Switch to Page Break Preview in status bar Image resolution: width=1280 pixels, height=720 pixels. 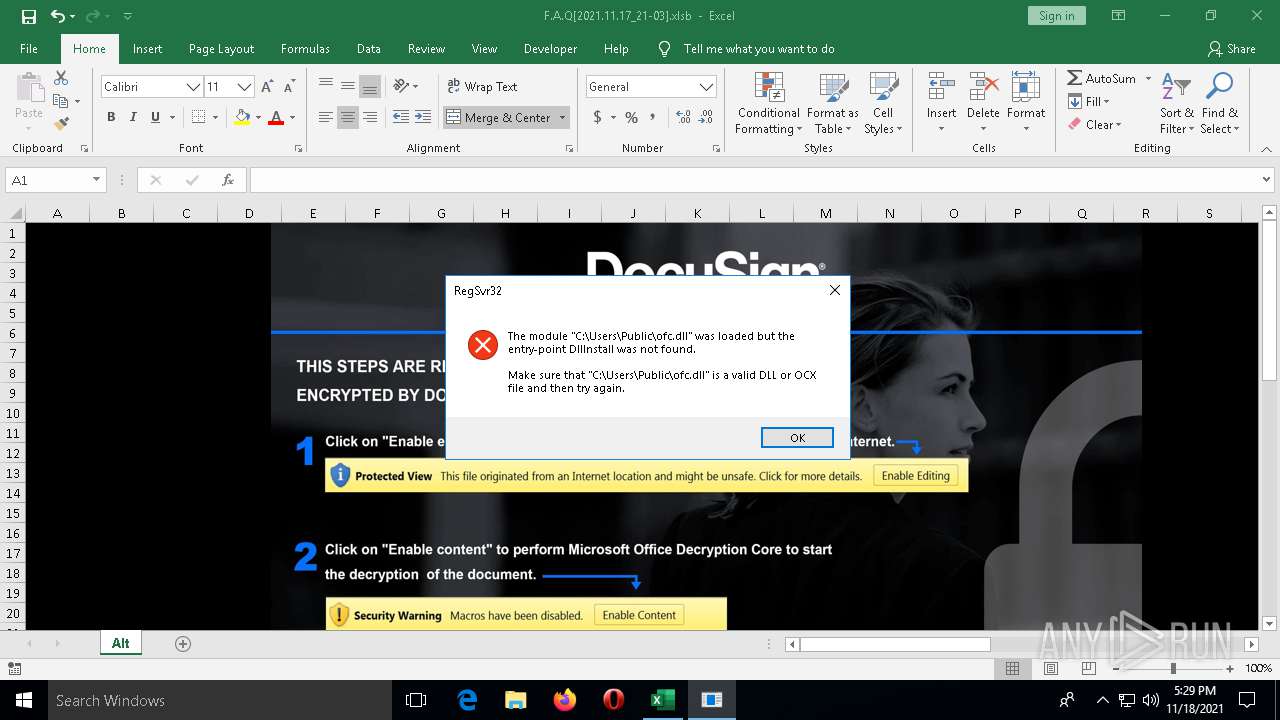click(x=1089, y=668)
